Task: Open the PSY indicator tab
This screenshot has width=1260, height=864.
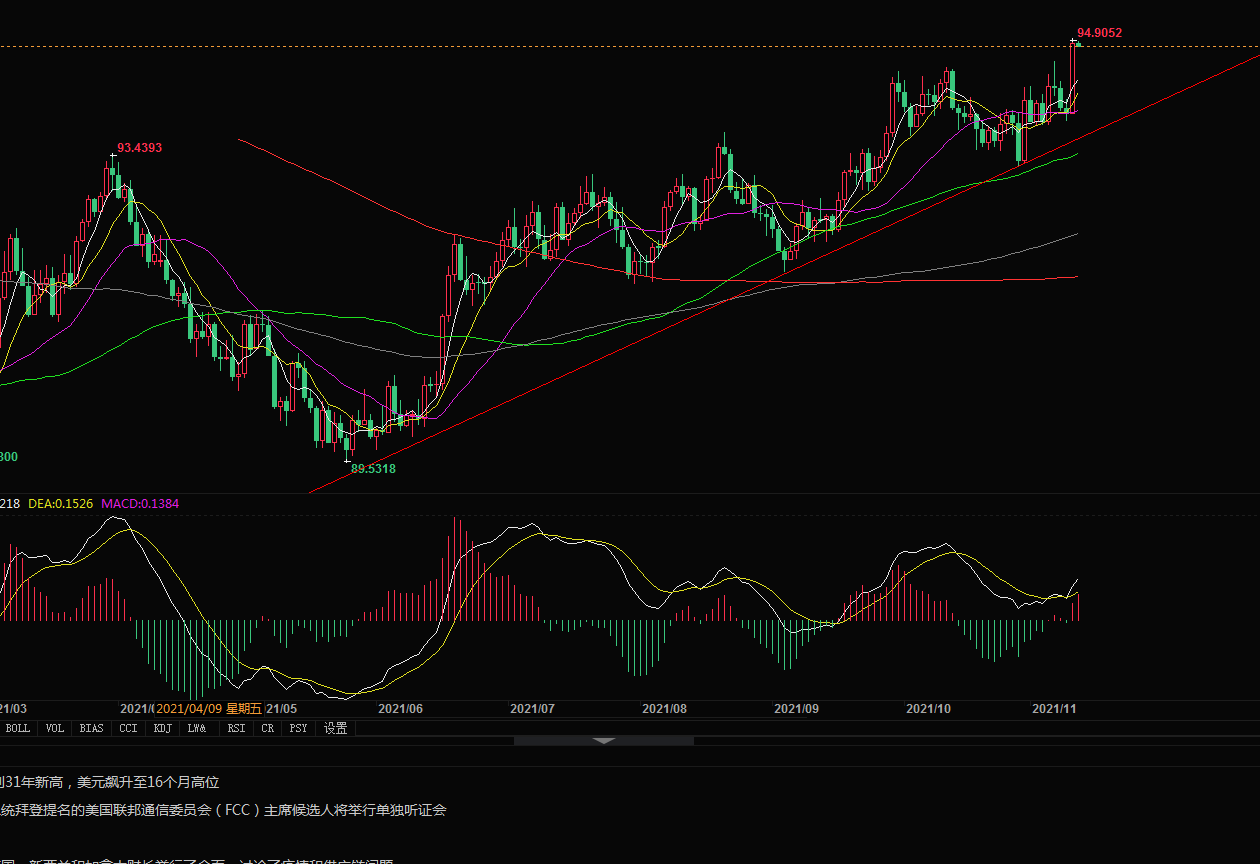Action: pyautogui.click(x=298, y=728)
